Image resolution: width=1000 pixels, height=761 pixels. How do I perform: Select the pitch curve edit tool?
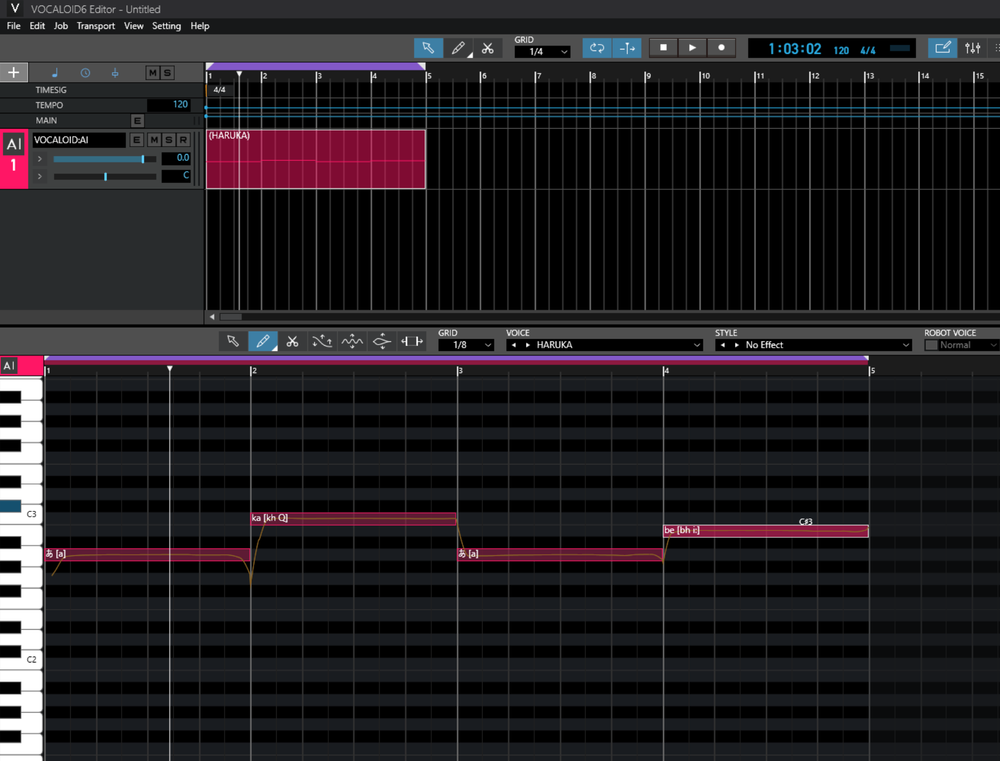tap(322, 342)
